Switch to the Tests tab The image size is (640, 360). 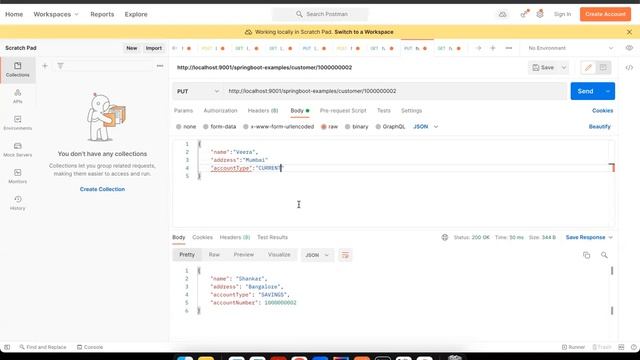tap(384, 111)
